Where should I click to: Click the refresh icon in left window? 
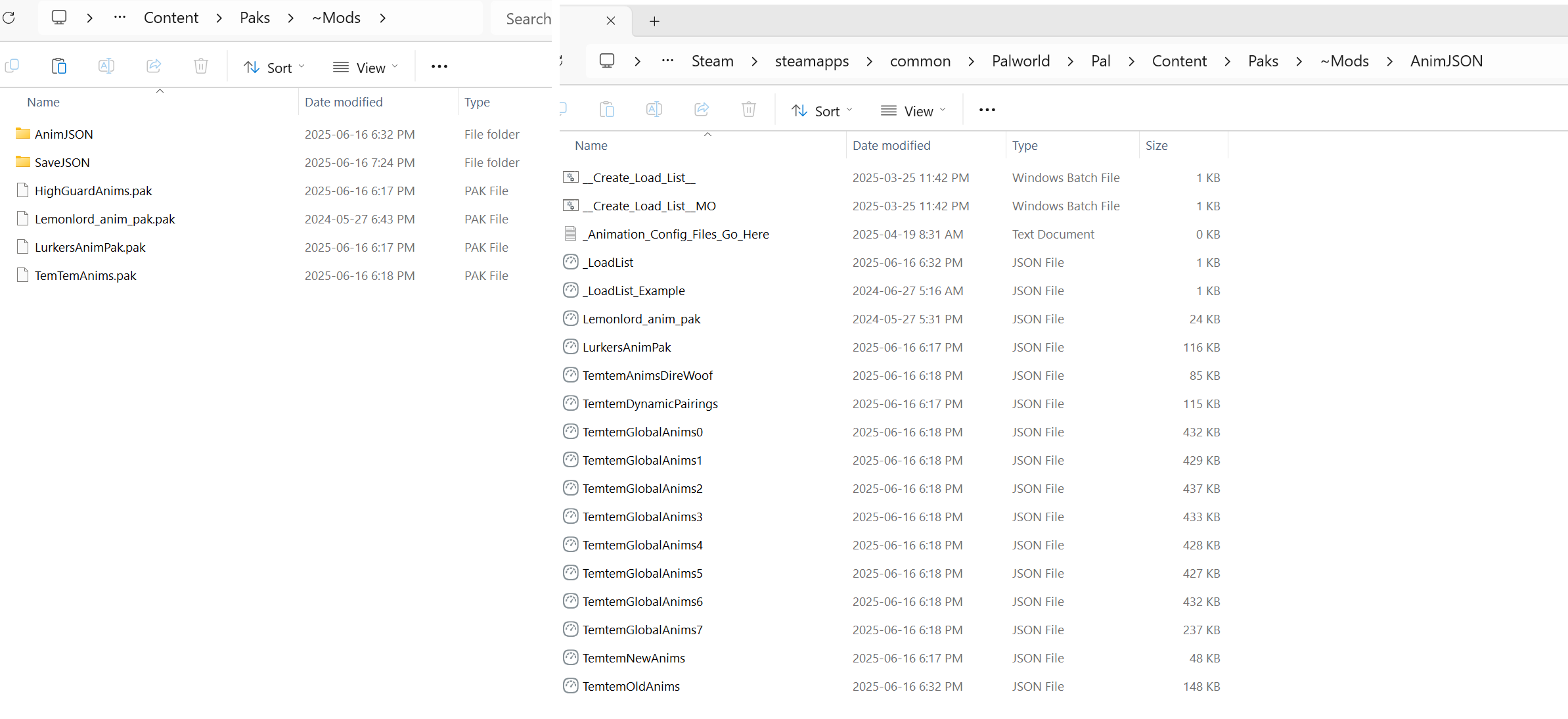pos(9,18)
